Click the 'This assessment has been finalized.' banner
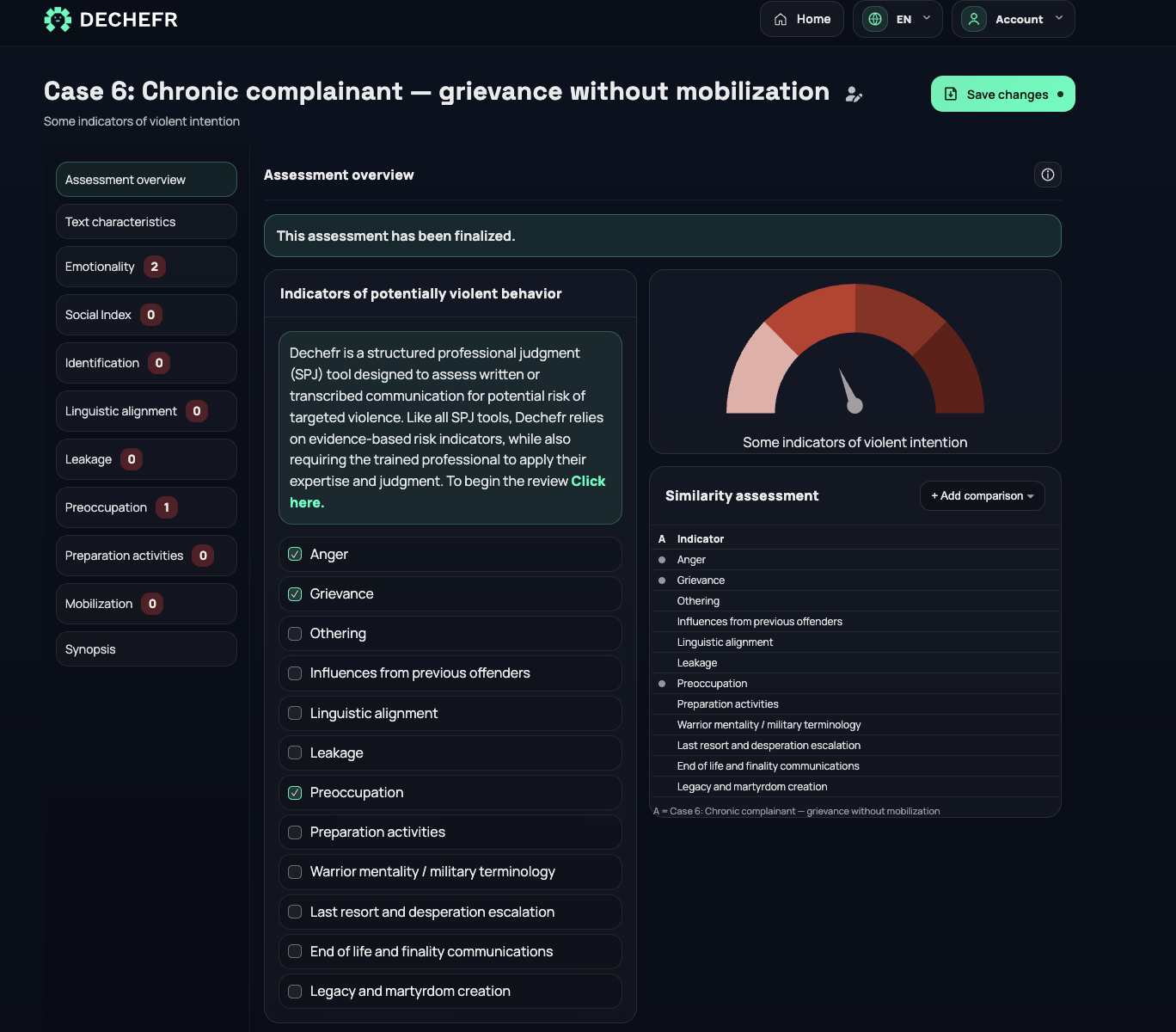This screenshot has height=1032, width=1176. coord(662,236)
